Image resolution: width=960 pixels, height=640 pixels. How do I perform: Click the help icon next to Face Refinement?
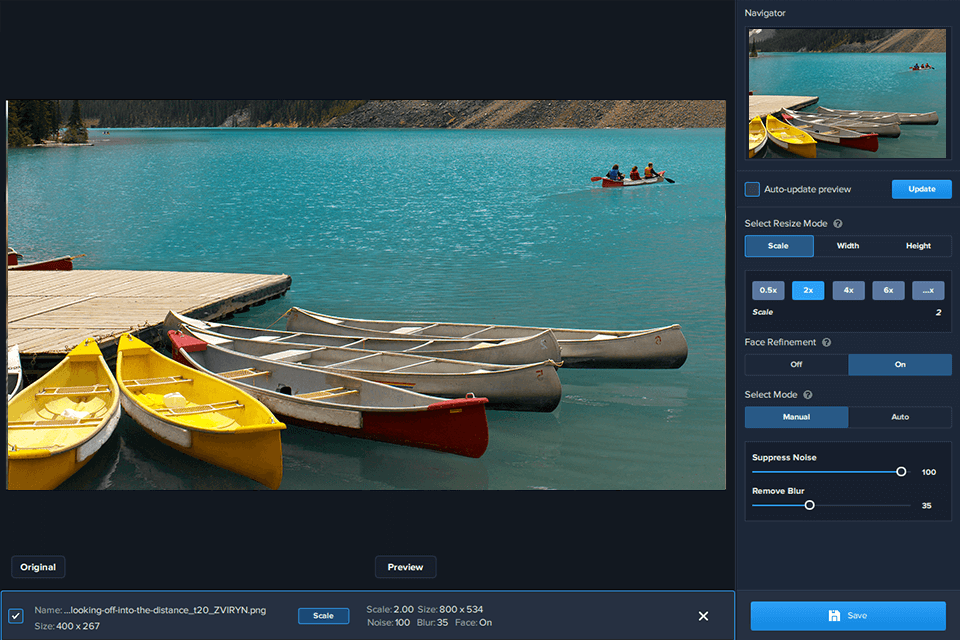pyautogui.click(x=827, y=342)
